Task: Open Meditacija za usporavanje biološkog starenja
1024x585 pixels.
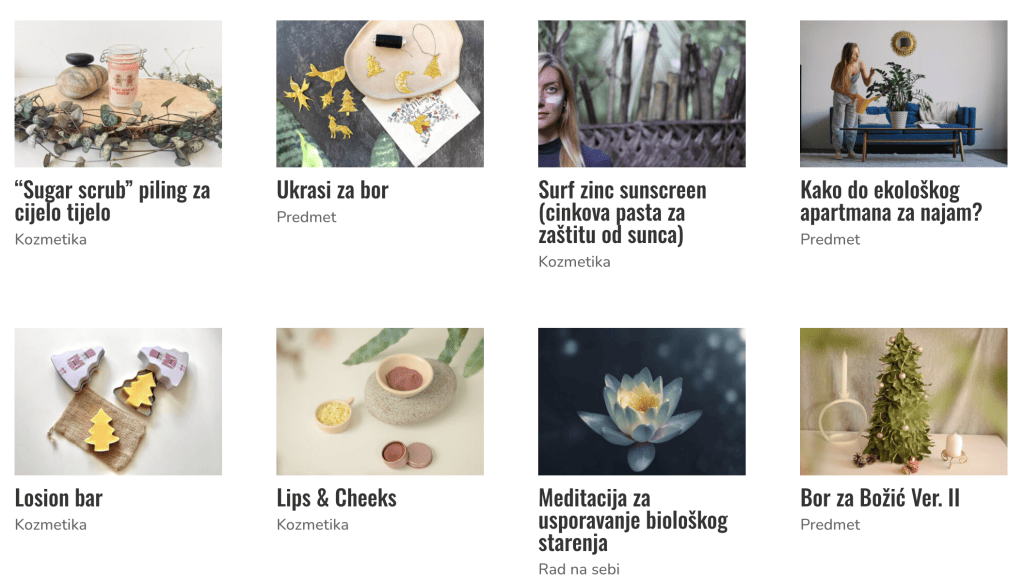Action: (x=633, y=520)
